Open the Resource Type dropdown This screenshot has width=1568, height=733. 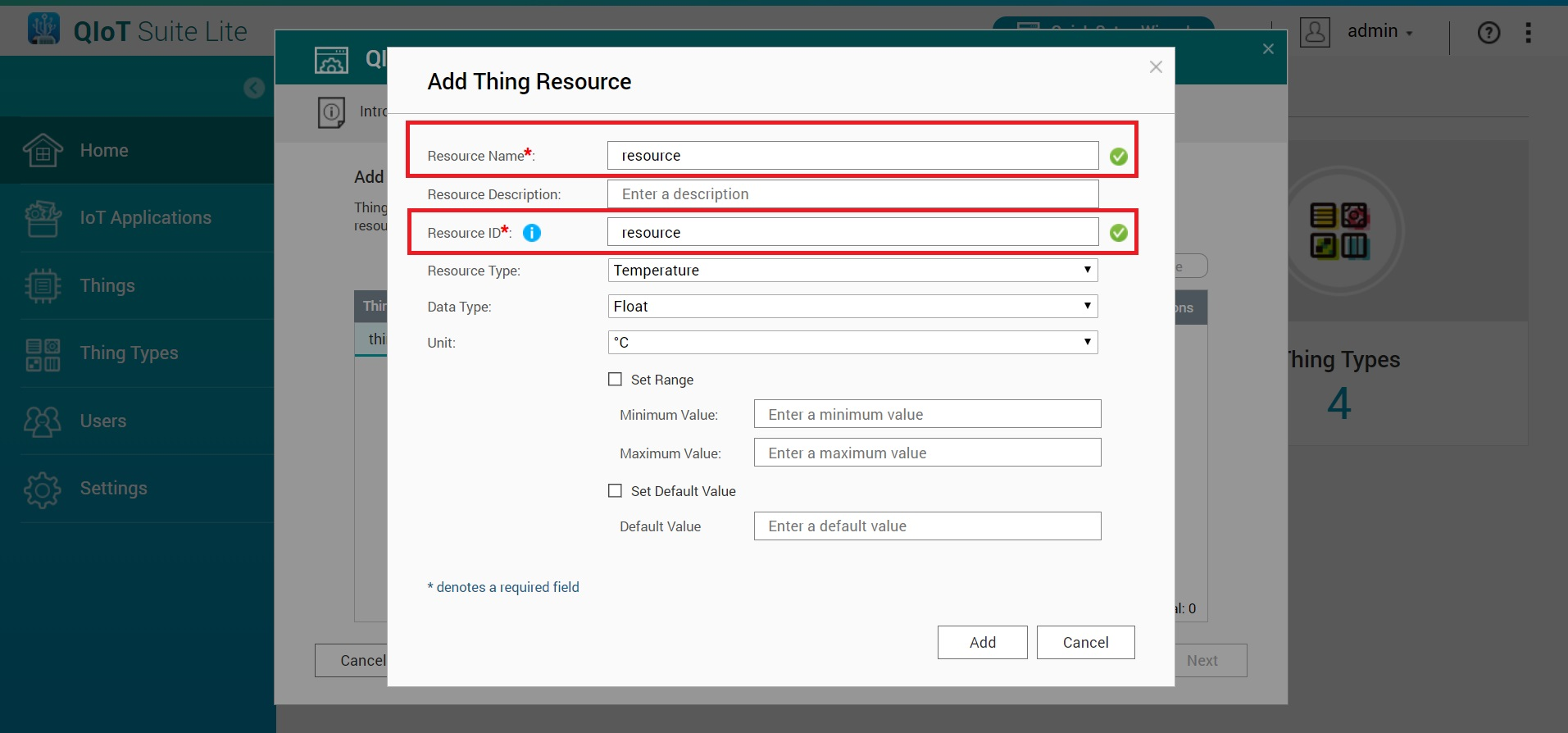(x=852, y=271)
